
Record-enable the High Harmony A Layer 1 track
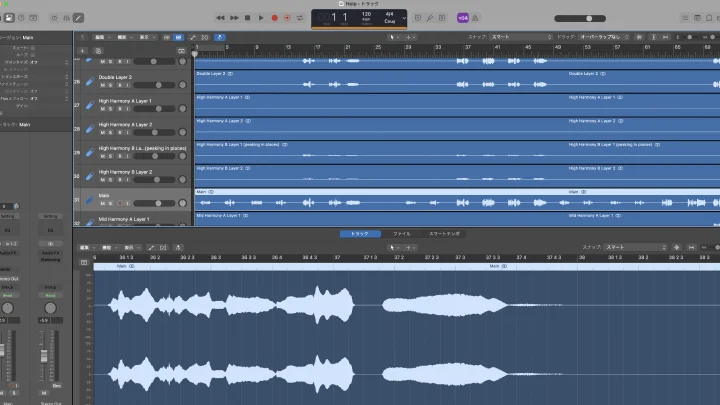[x=120, y=109]
